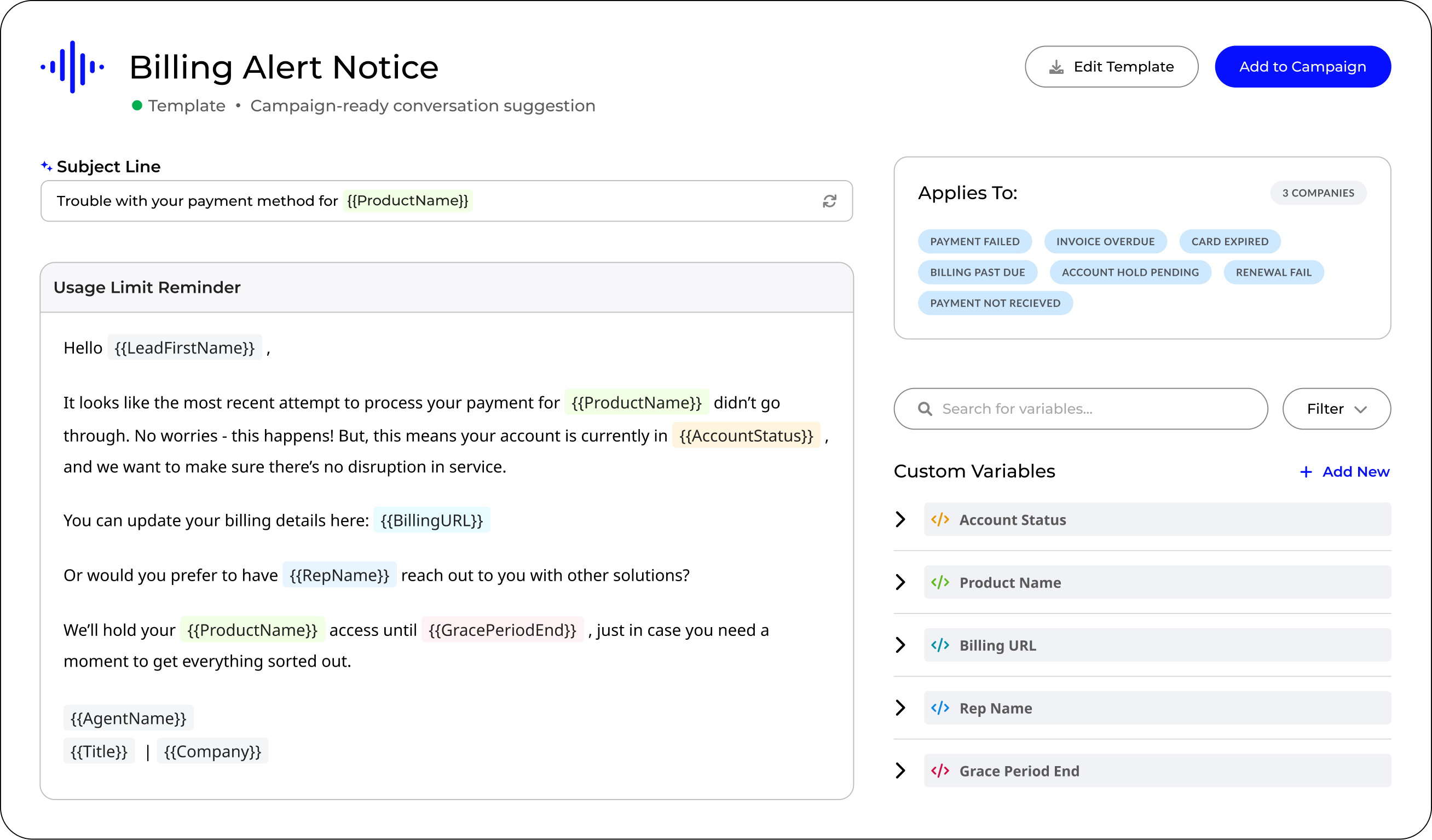The height and width of the screenshot is (840, 1432).
Task: Click the teal code icon for Billing URL
Action: 940,645
